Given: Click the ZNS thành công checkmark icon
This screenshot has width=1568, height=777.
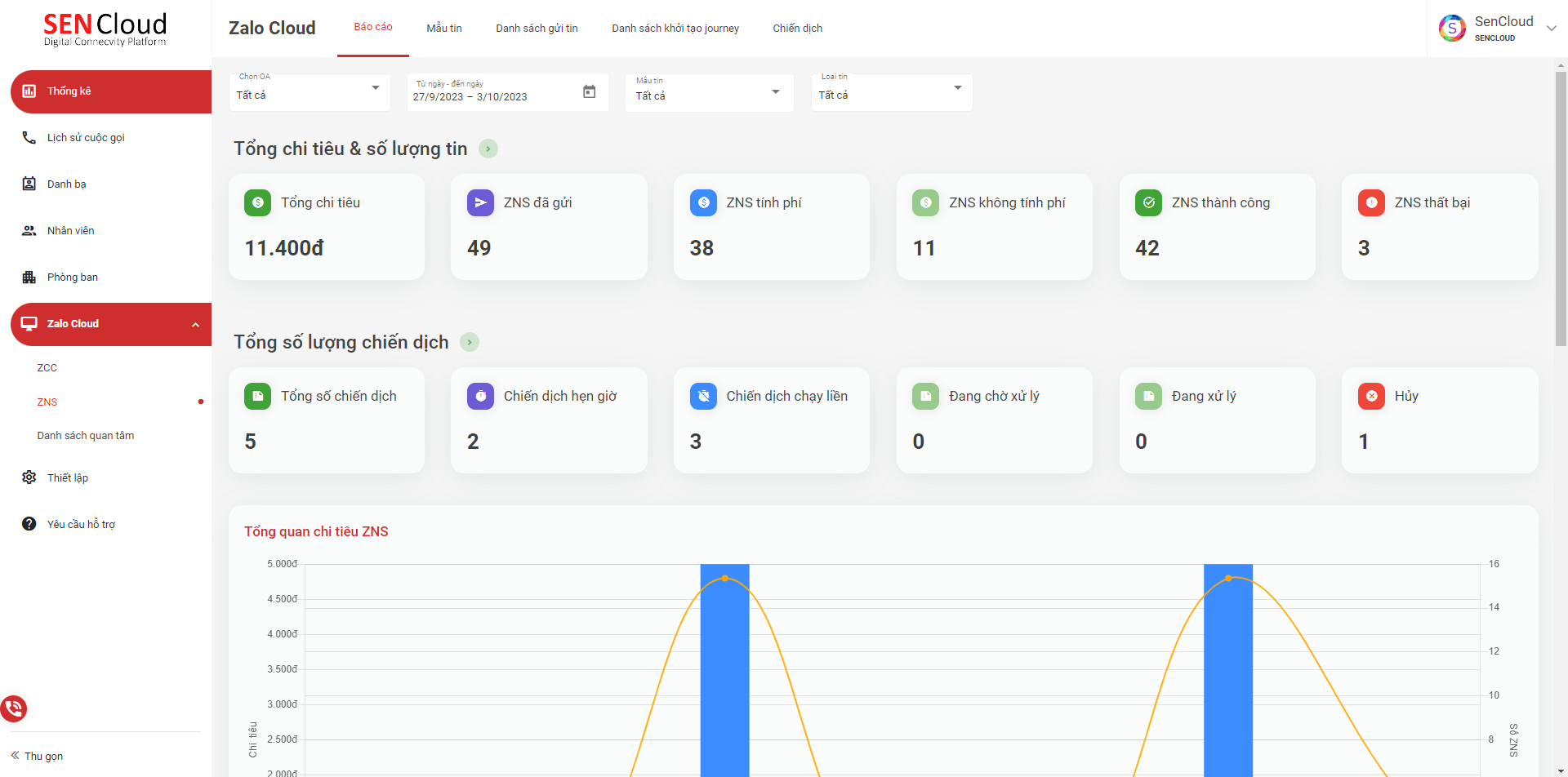Looking at the screenshot, I should [1148, 202].
